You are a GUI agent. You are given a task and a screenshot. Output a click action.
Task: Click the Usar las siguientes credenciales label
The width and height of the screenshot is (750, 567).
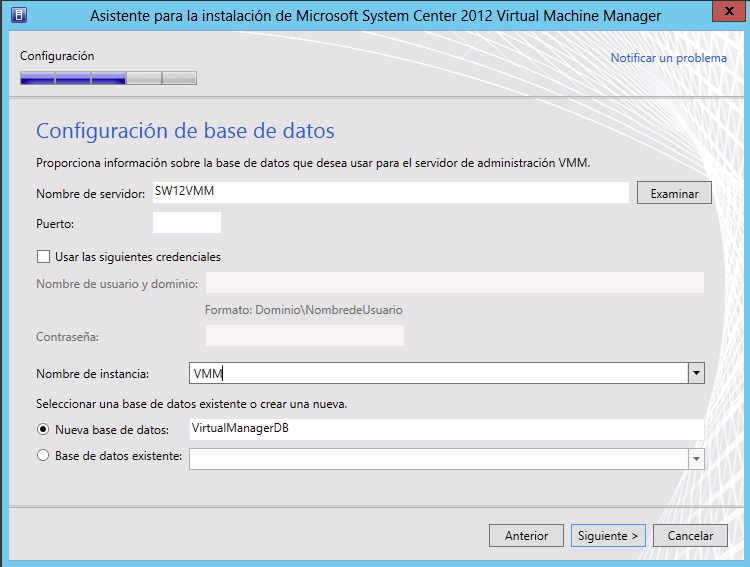[x=138, y=257]
